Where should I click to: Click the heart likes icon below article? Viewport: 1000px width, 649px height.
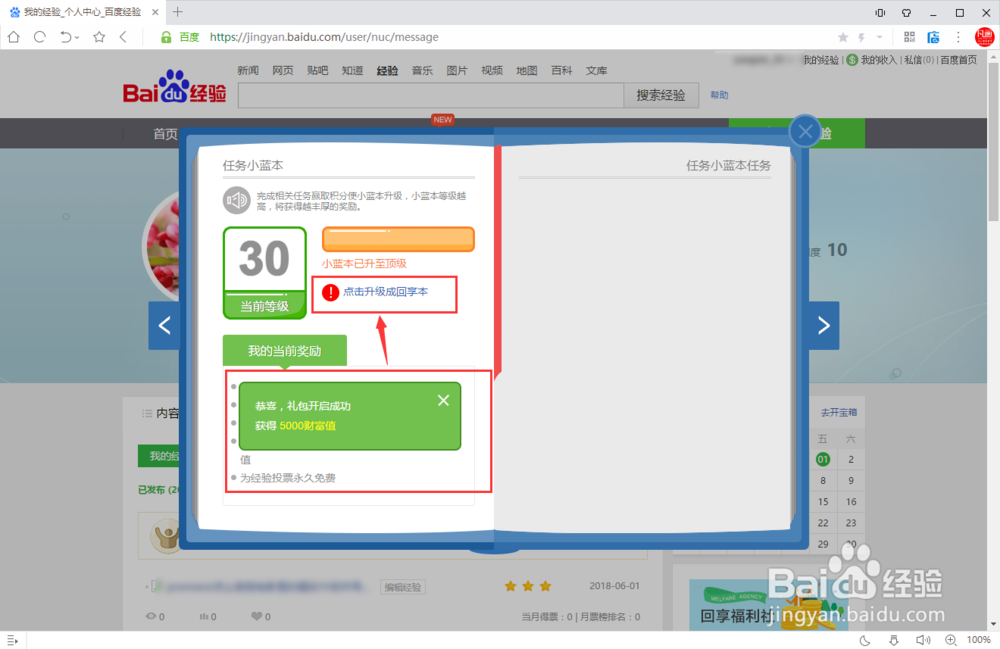point(256,616)
